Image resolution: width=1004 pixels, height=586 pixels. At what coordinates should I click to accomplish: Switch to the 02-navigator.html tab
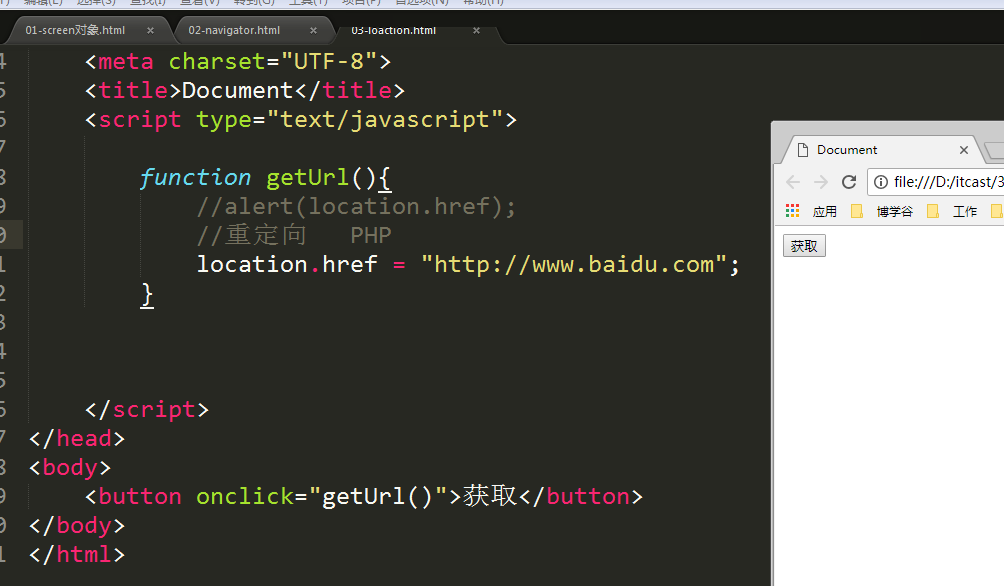[234, 30]
